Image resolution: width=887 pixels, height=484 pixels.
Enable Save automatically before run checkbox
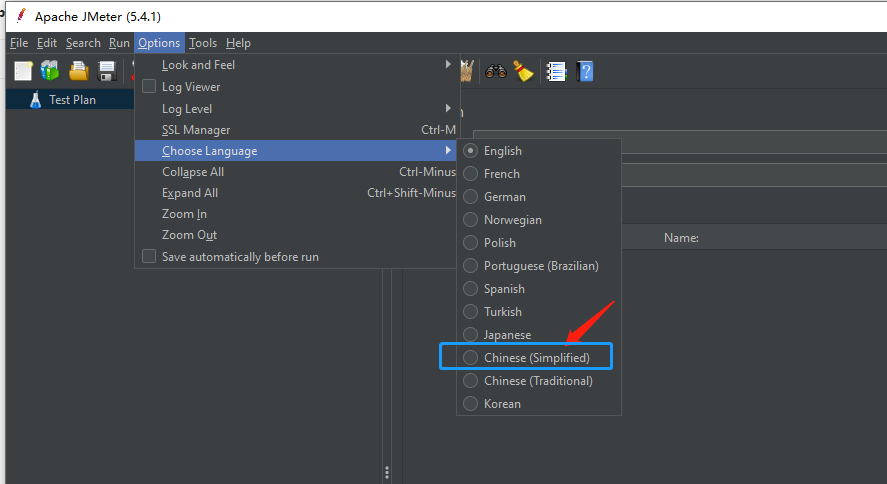click(x=149, y=256)
